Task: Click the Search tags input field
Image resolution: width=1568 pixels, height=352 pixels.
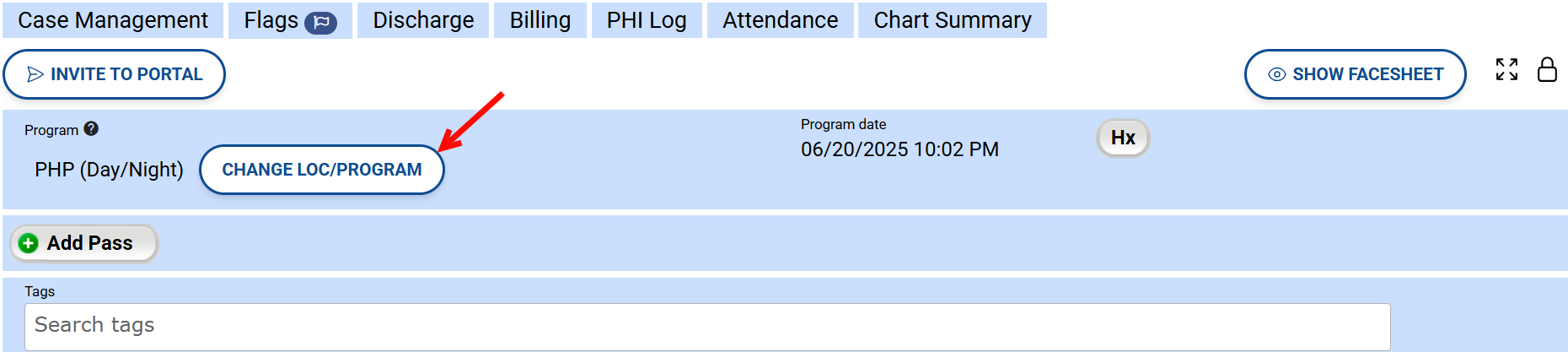Action: coord(706,326)
